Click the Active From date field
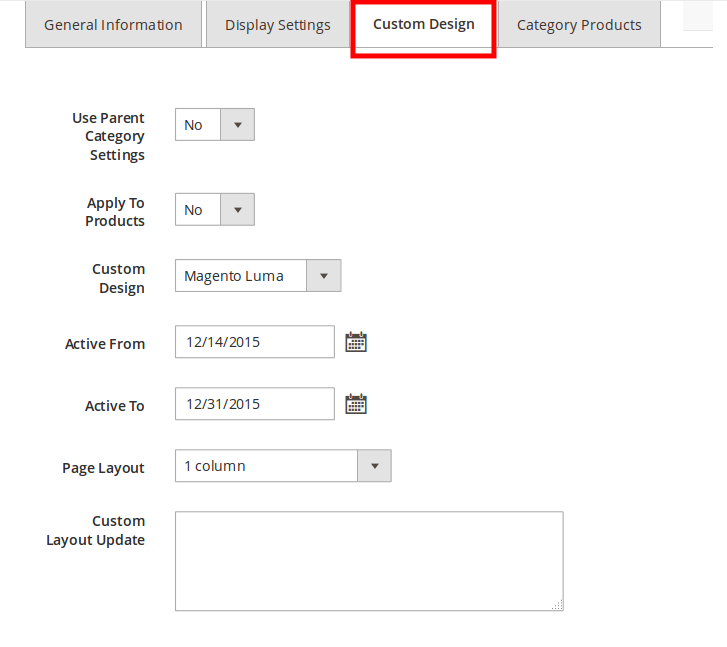The height and width of the screenshot is (647, 727). point(254,342)
